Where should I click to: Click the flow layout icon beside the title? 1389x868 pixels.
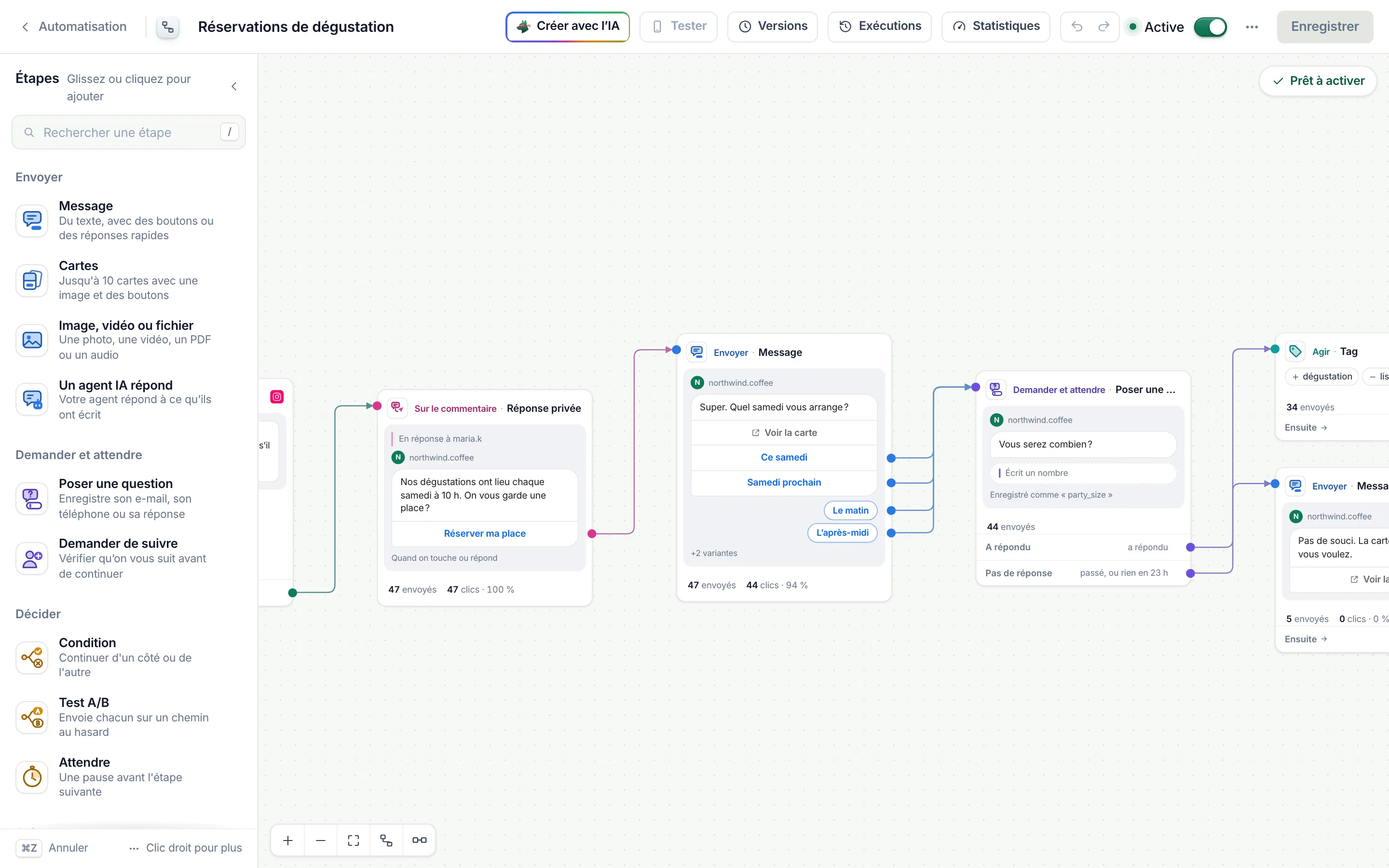click(x=168, y=27)
